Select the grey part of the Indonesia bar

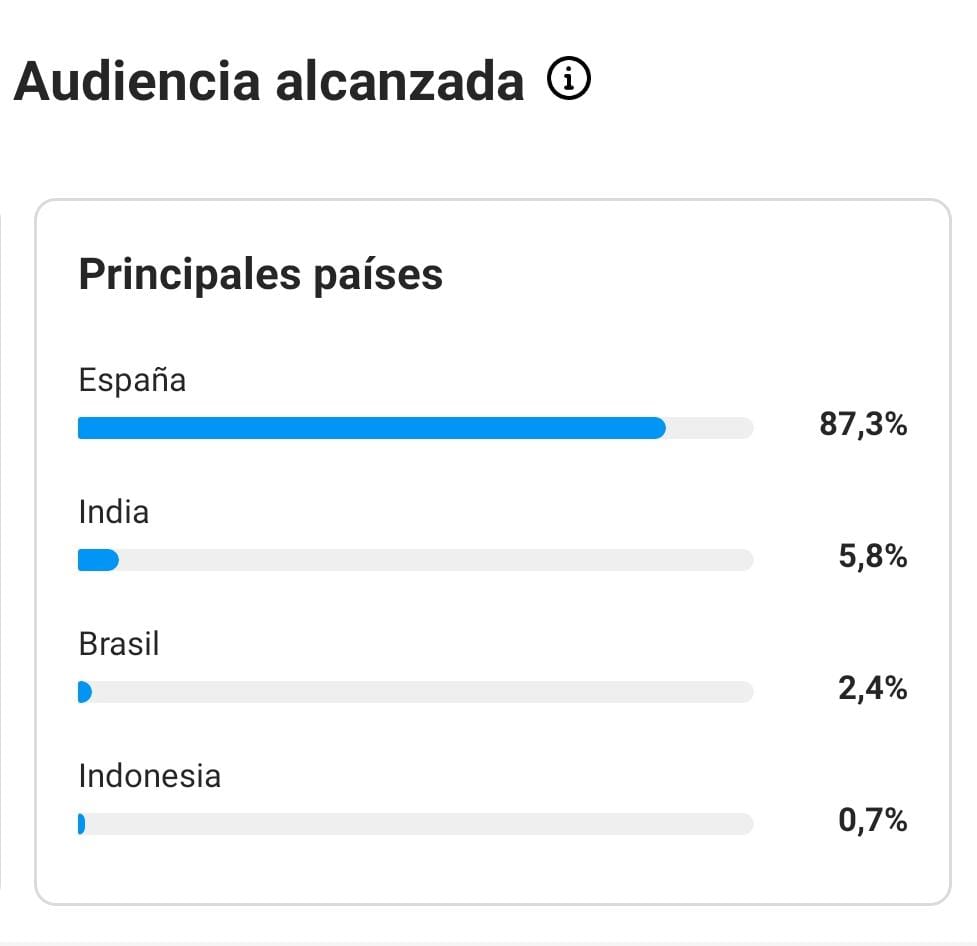tap(419, 824)
